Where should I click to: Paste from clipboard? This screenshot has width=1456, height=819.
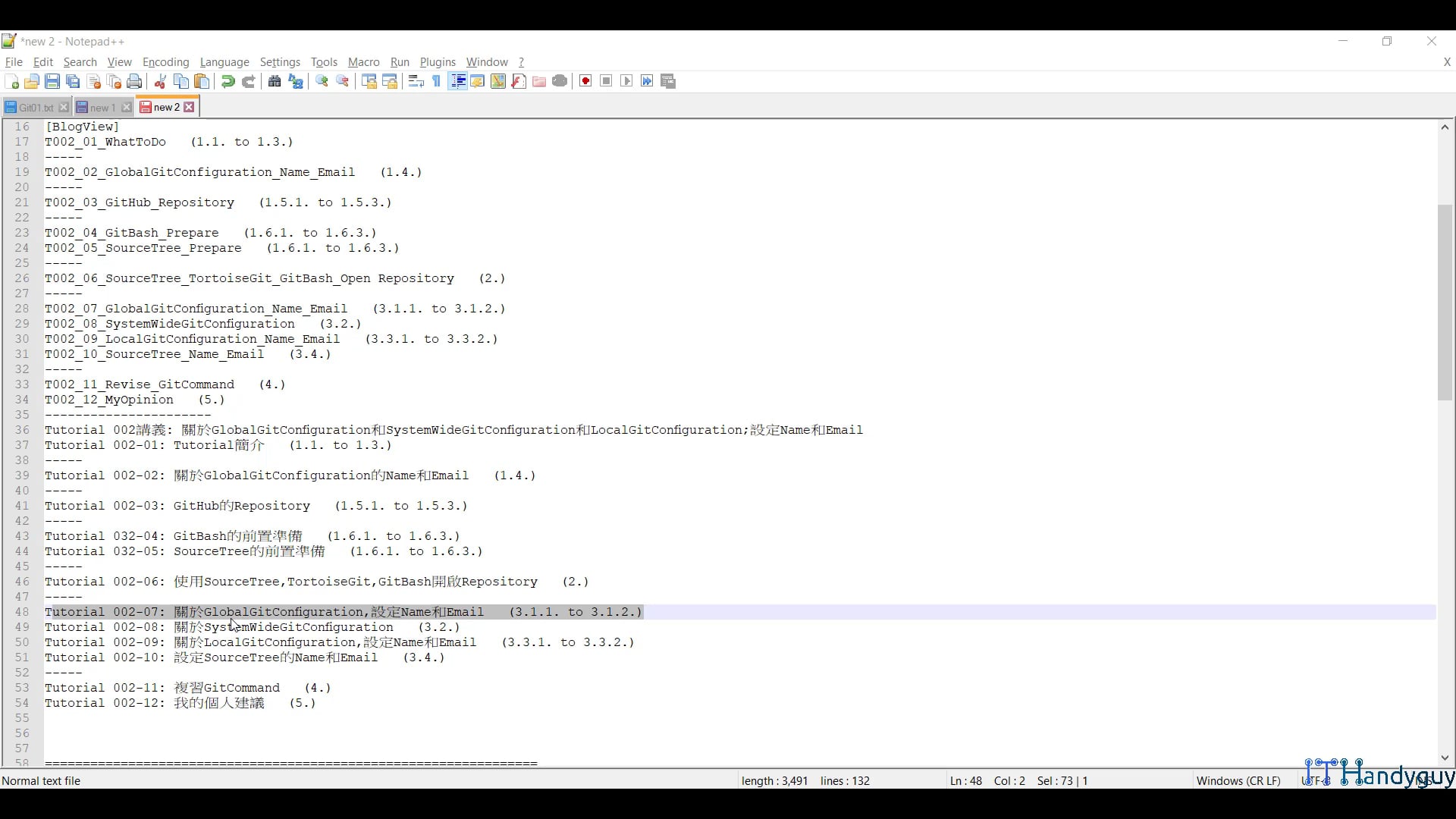pos(202,81)
